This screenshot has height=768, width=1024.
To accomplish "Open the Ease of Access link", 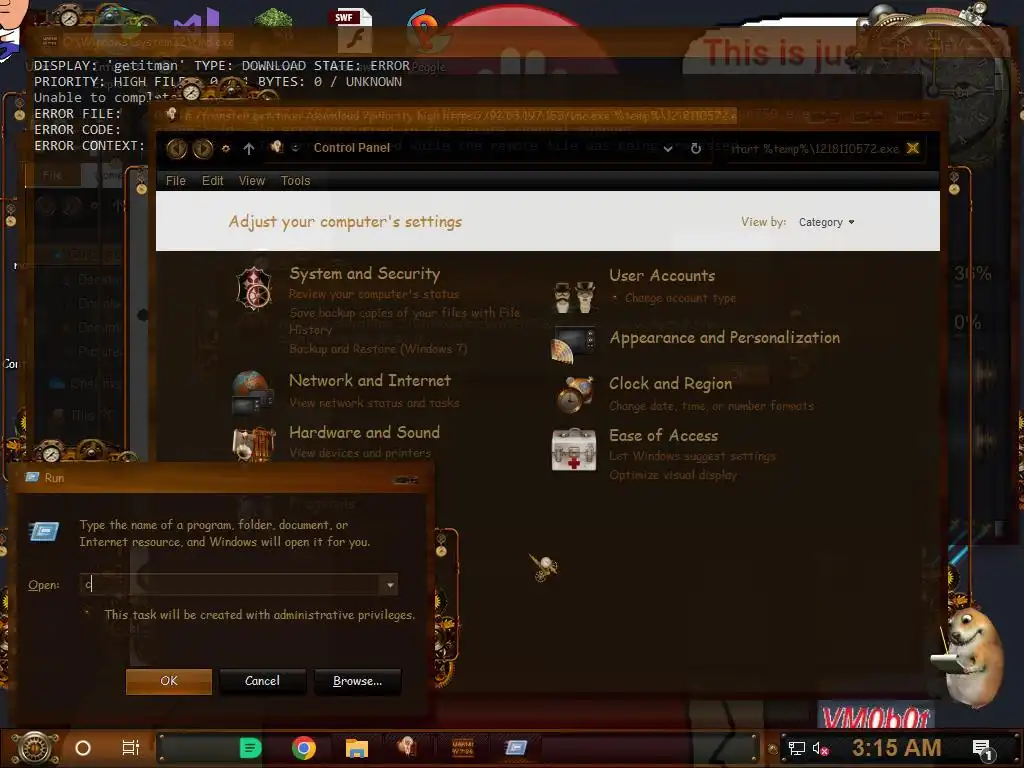I will point(664,436).
